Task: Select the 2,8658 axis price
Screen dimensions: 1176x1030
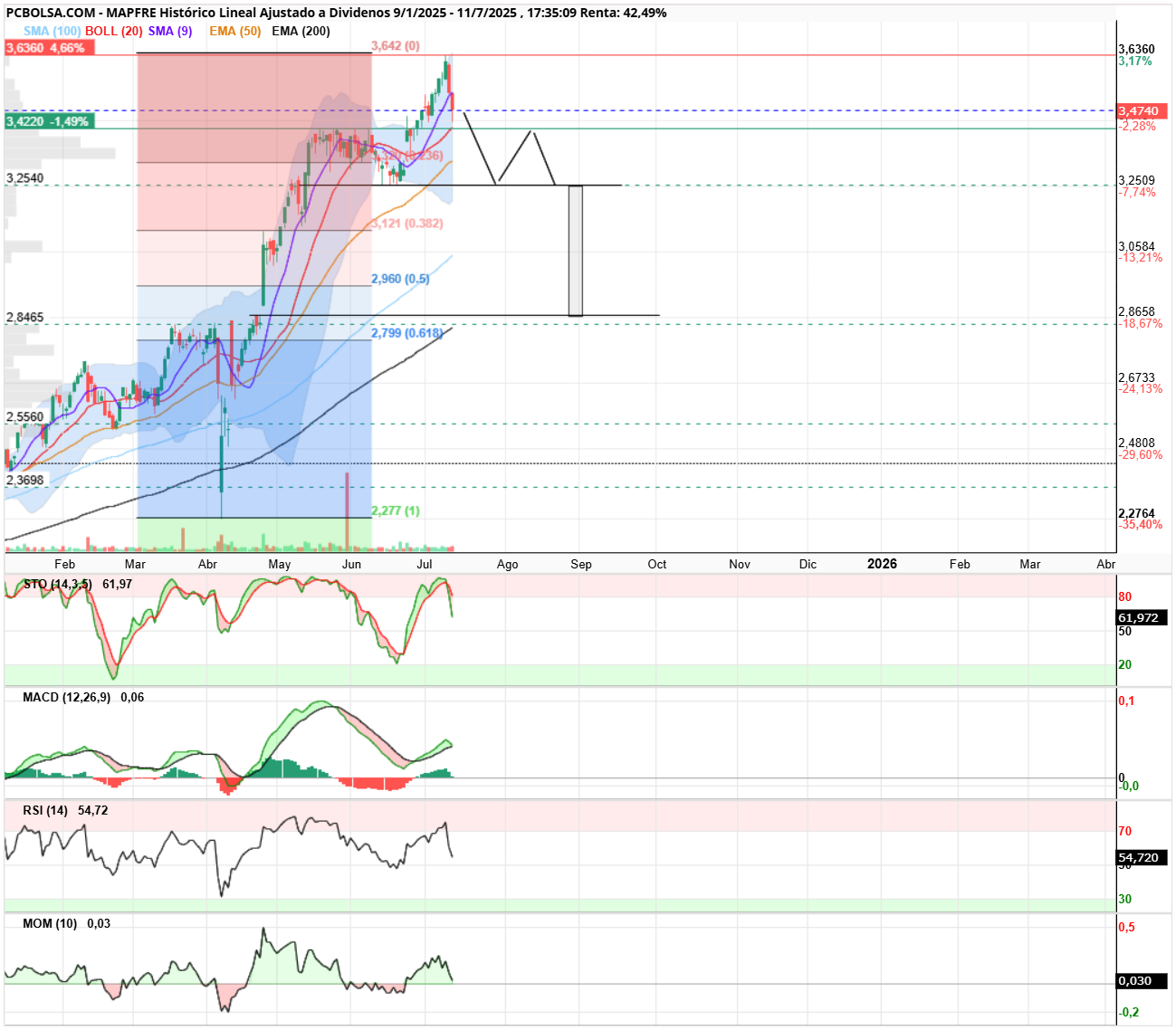Action: click(1136, 311)
